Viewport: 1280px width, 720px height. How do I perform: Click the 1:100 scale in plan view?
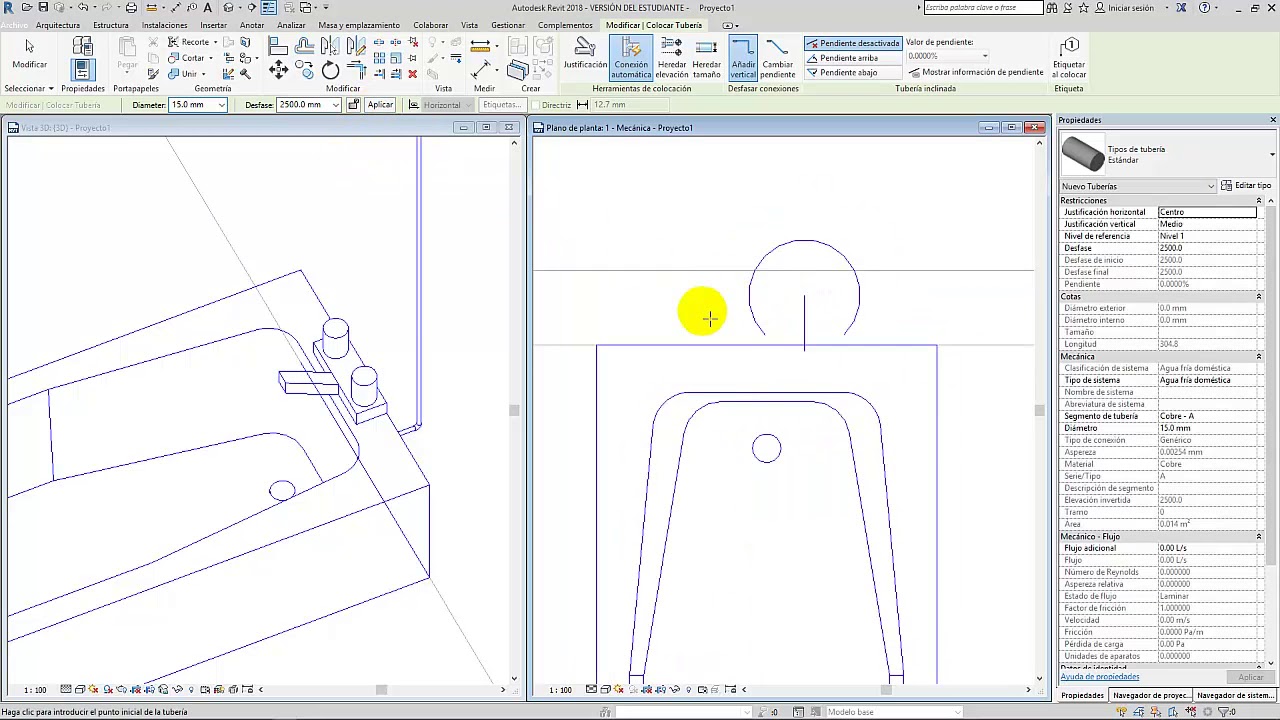(560, 690)
